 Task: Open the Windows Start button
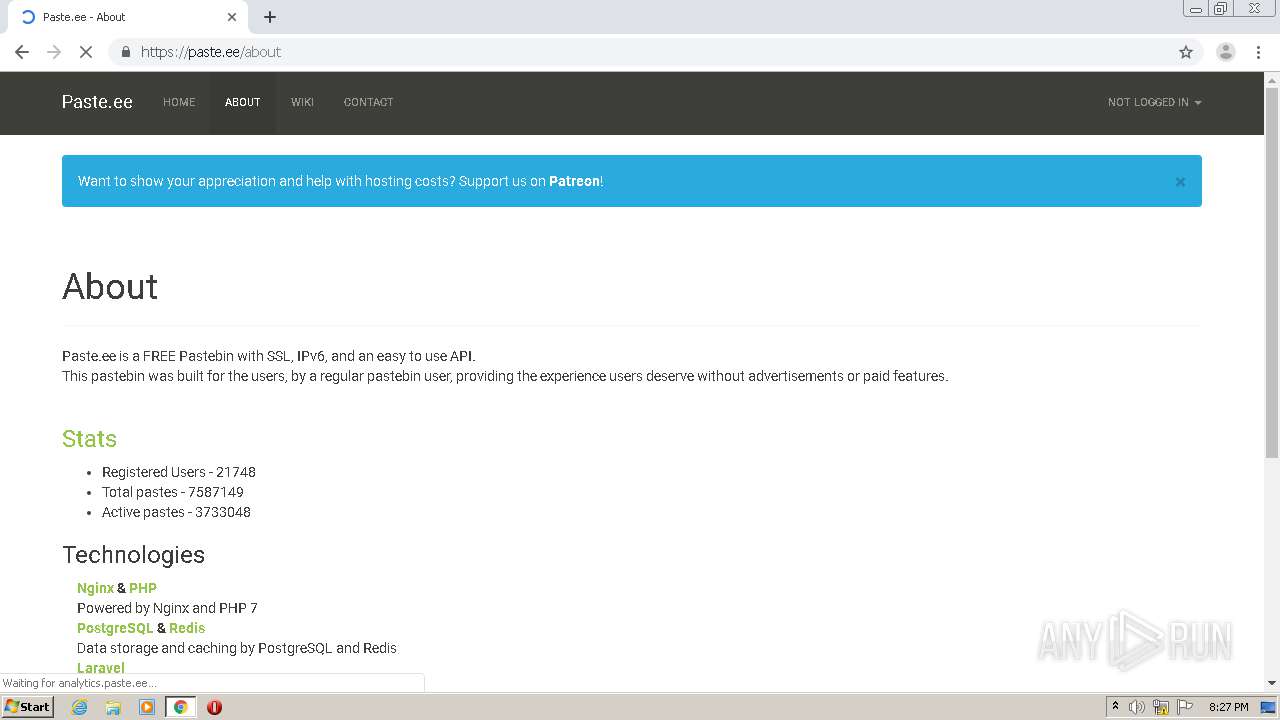click(27, 707)
